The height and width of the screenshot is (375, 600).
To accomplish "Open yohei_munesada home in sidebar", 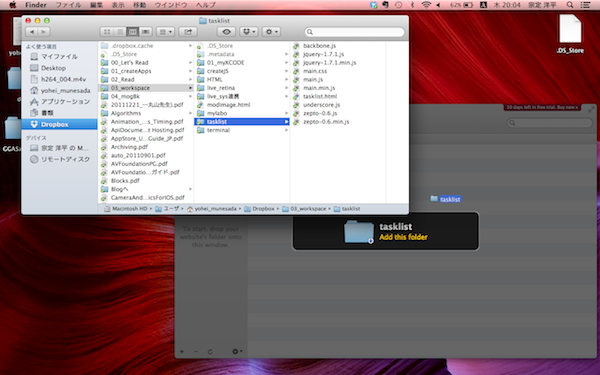I will [x=59, y=90].
